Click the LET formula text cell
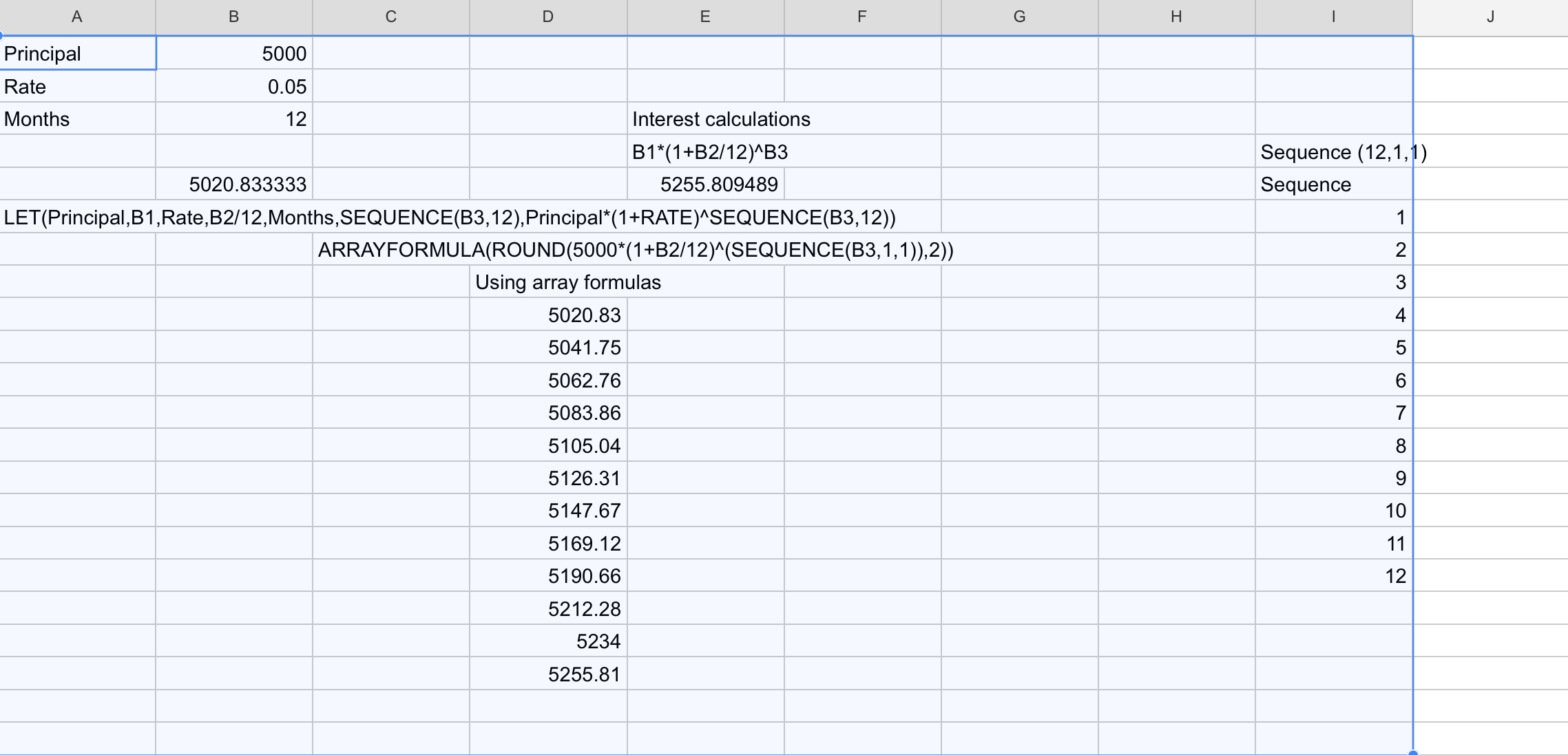Screen dimensions: 1568x755 77,217
